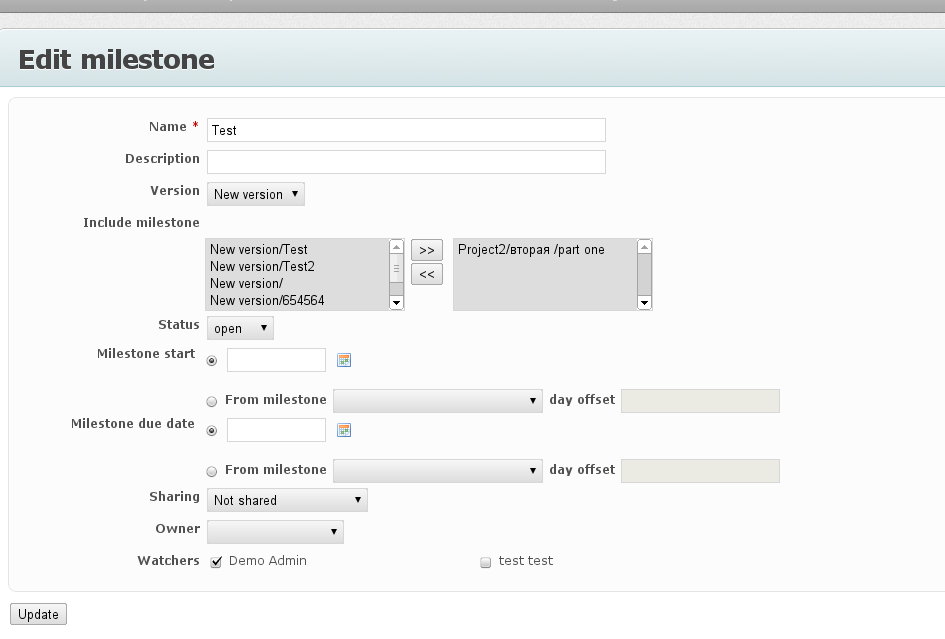This screenshot has height=639, width=945.
Task: Open the Version dropdown
Action: [x=256, y=194]
